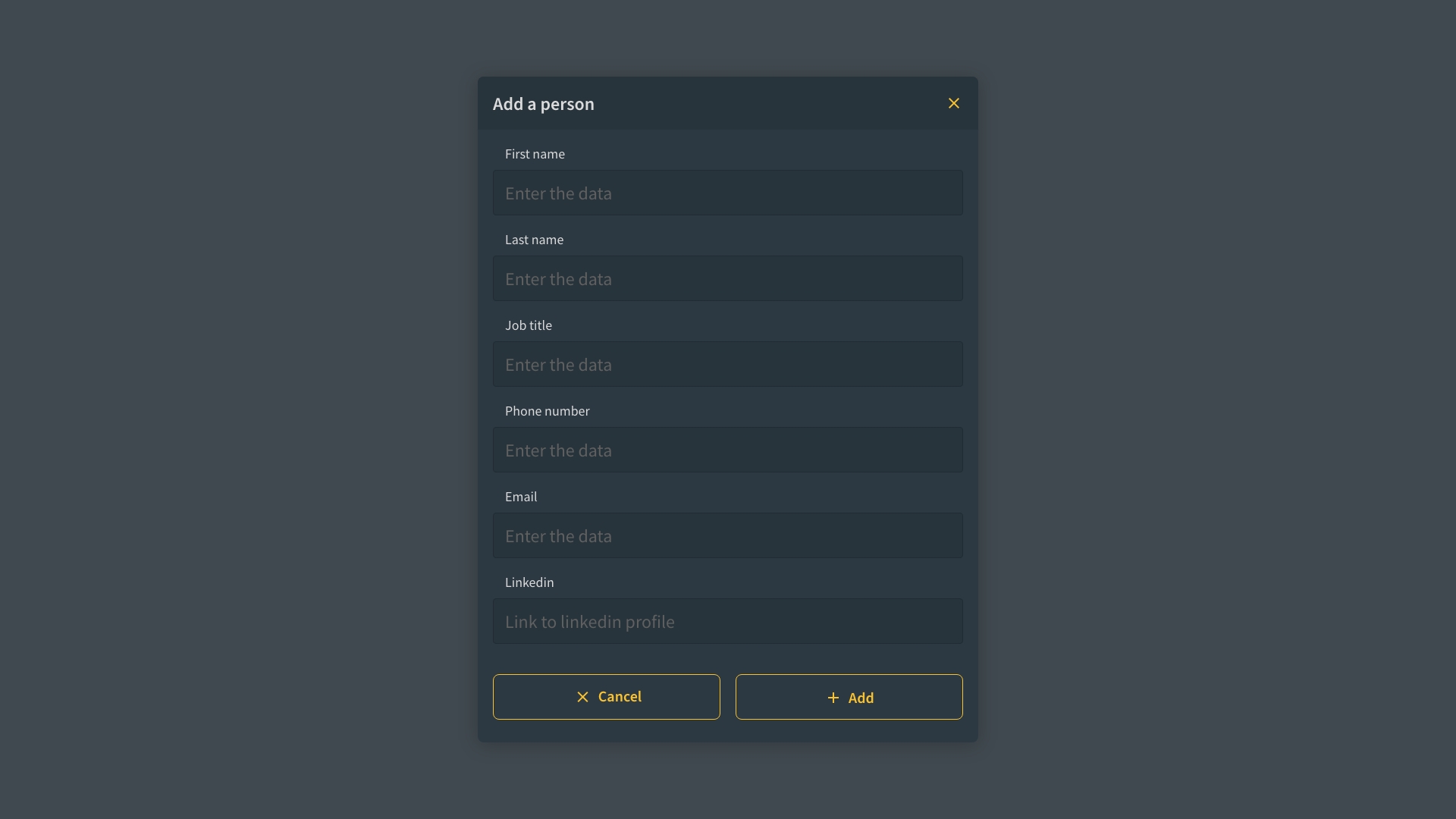Click the Add a person dialog title

pos(543,104)
